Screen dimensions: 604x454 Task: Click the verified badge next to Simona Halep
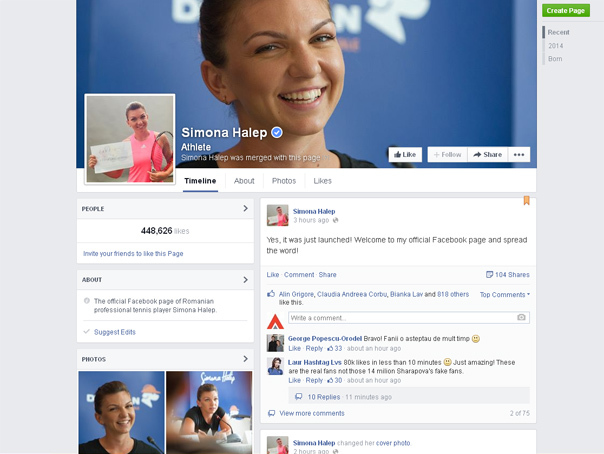(277, 132)
